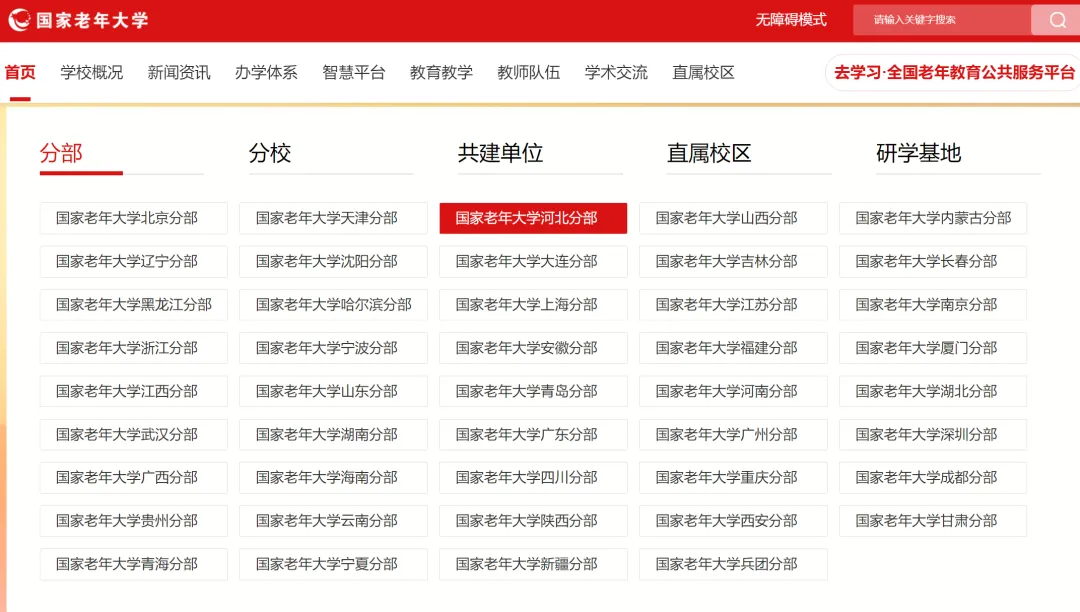Open the 新闻资讯 menu

(x=179, y=72)
